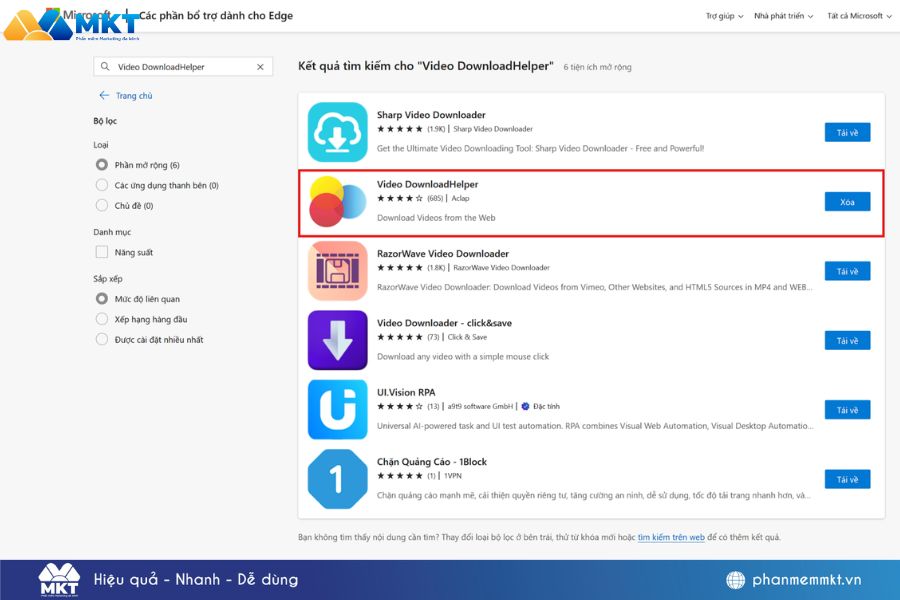Click the search magnifier icon
The height and width of the screenshot is (600, 900).
[x=105, y=67]
